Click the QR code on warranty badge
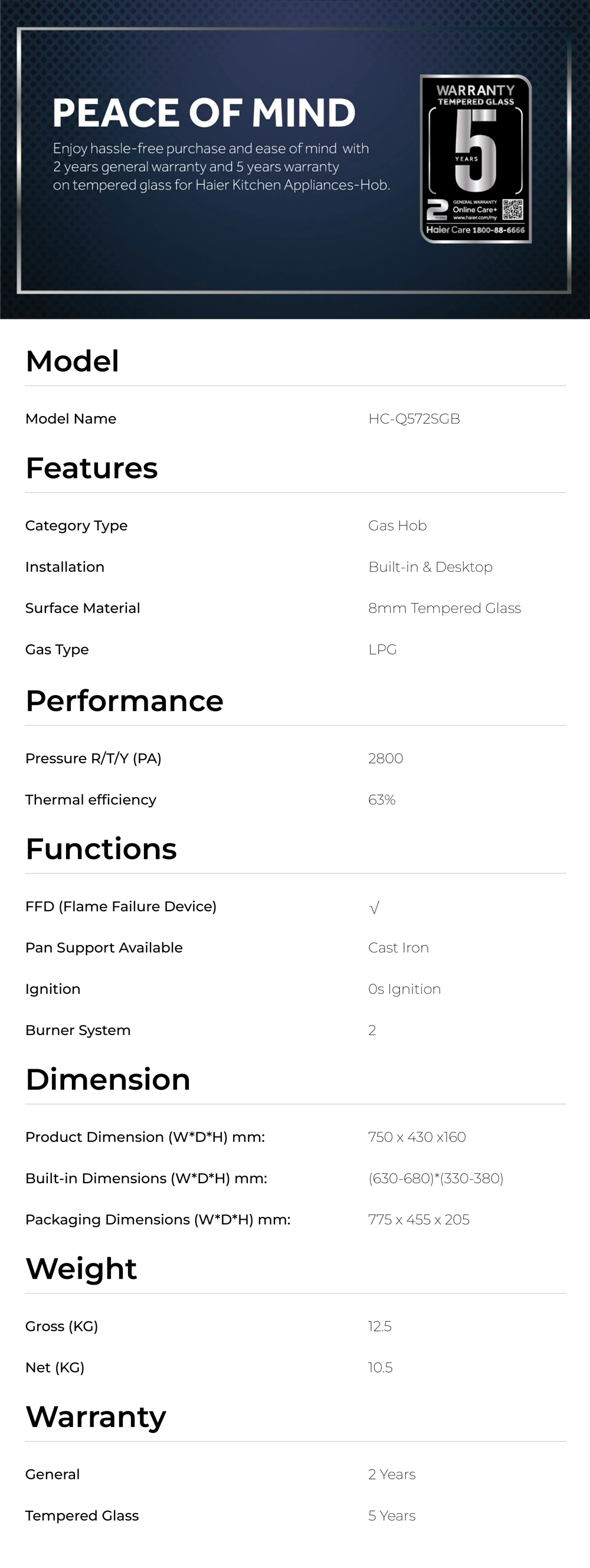The height and width of the screenshot is (1568, 590). click(513, 209)
